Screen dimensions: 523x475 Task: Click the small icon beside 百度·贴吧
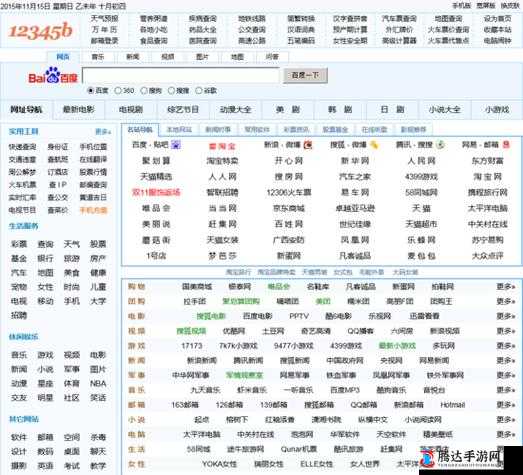pos(175,145)
